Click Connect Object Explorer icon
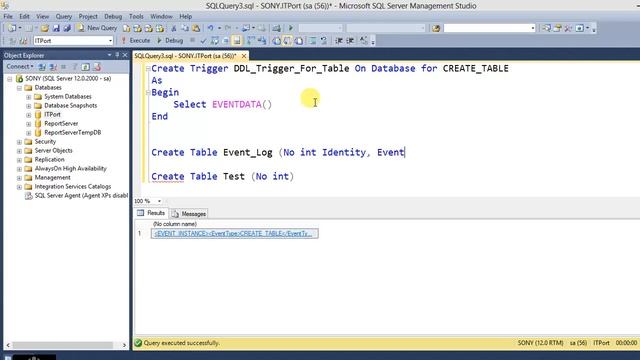Image resolution: width=640 pixels, height=360 pixels. tap(42, 67)
